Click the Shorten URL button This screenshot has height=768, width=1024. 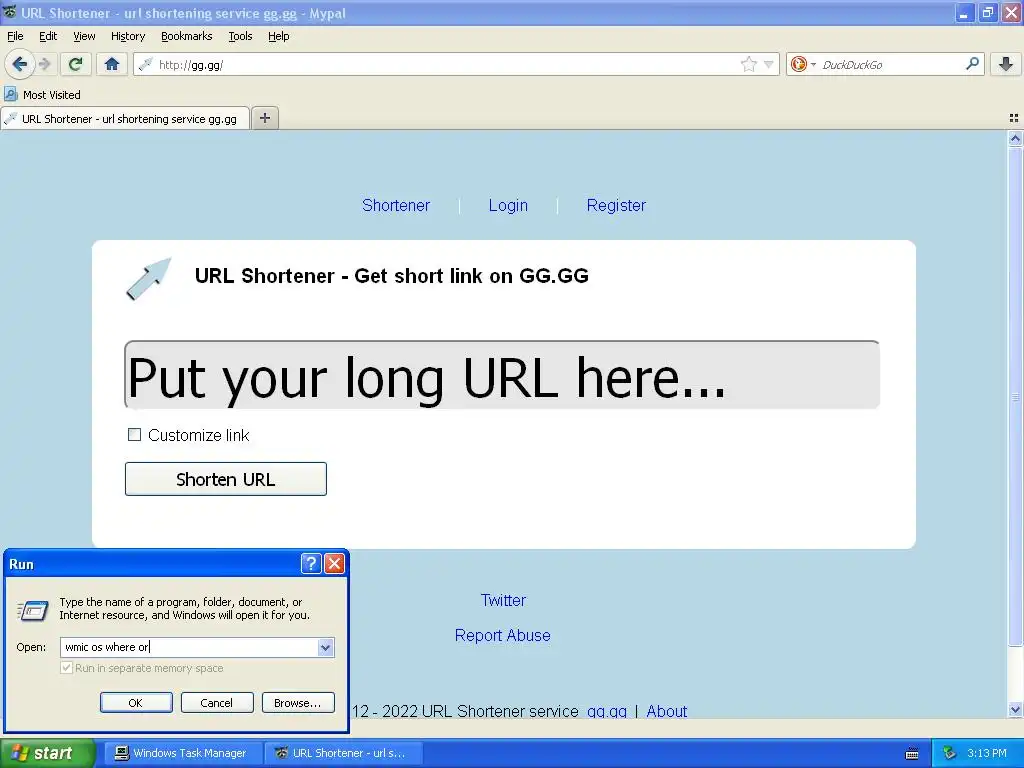pyautogui.click(x=226, y=479)
